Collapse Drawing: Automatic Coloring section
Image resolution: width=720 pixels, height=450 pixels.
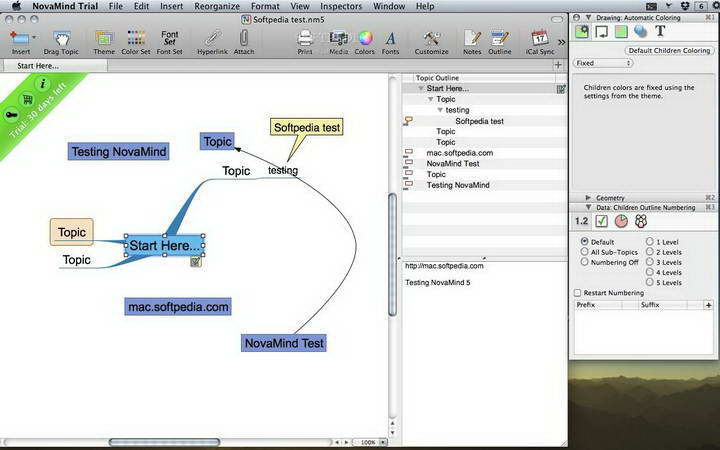[x=588, y=17]
